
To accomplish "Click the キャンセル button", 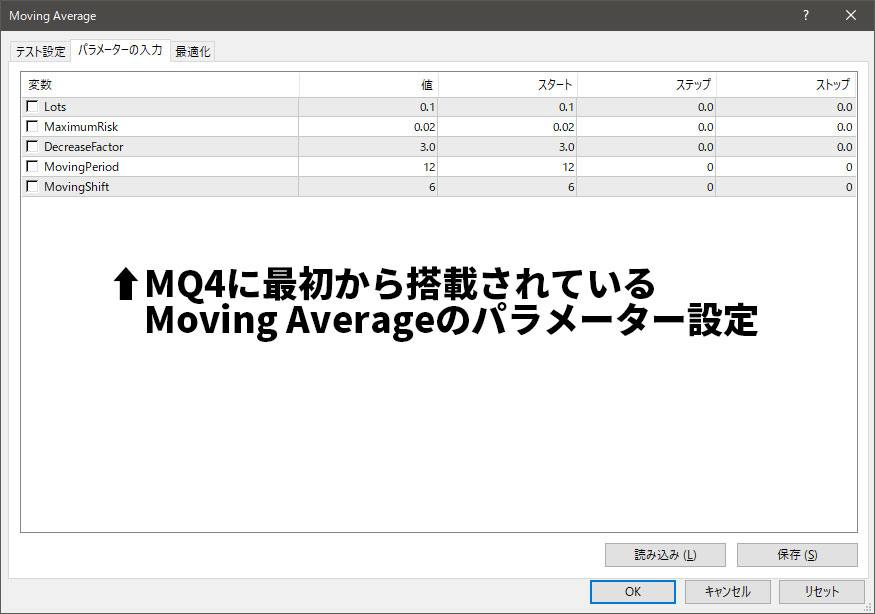I will point(727,591).
